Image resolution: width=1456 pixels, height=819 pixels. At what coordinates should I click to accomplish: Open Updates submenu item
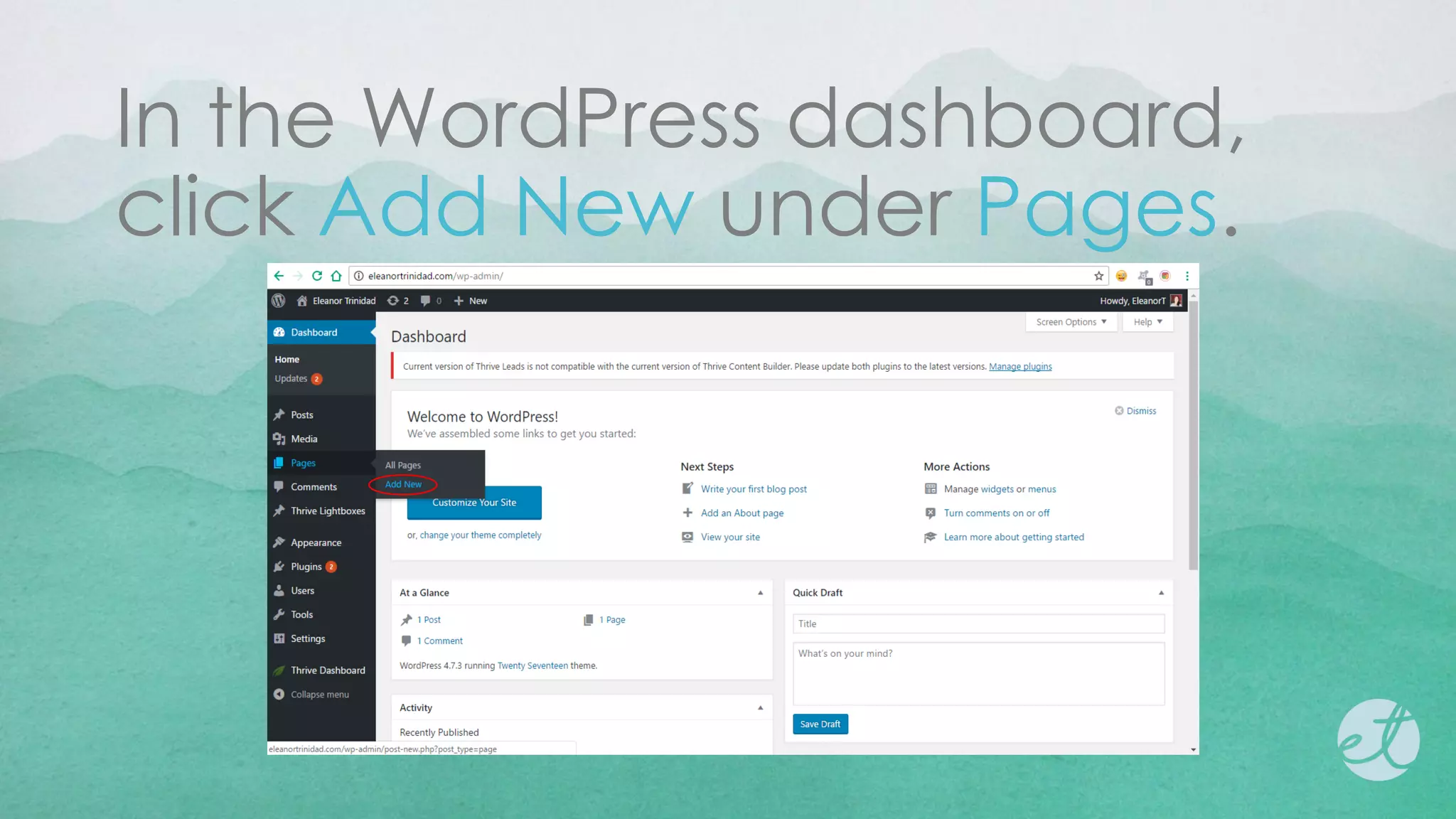click(x=299, y=379)
